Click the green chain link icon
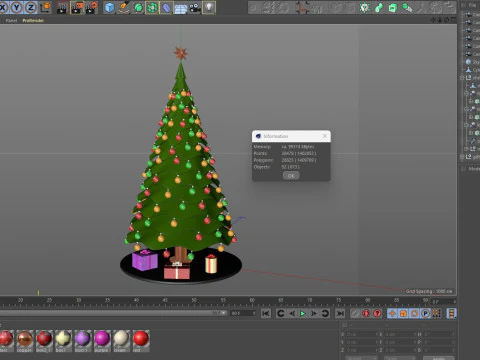 coord(379,7)
